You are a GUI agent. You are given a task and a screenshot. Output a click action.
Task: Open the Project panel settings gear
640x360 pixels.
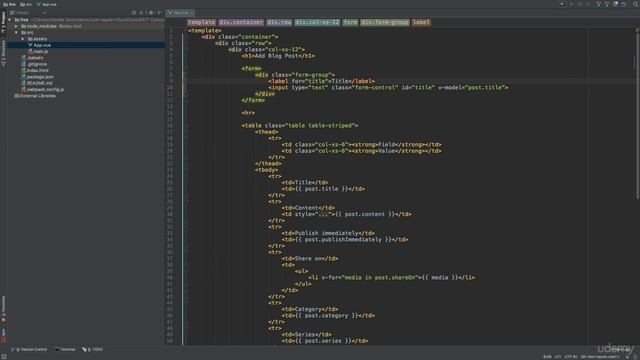pos(151,13)
